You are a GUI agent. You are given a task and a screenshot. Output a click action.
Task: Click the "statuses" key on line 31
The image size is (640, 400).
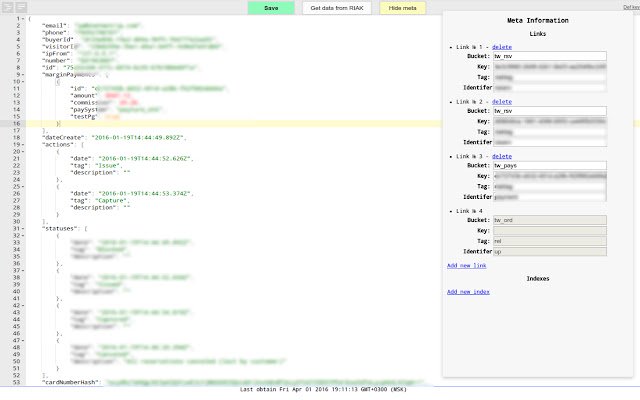[x=60, y=229]
